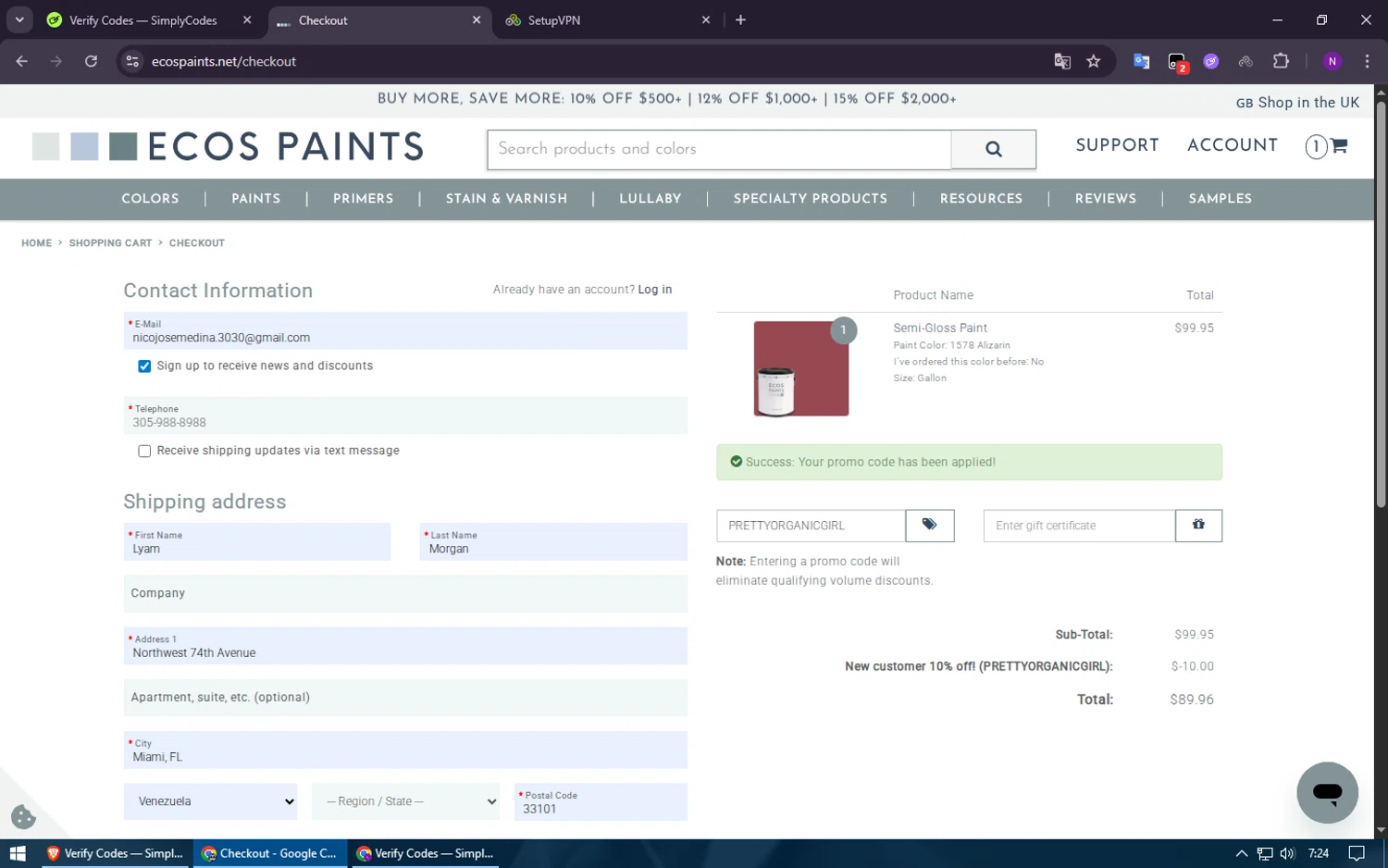Click Shop in the UK link
This screenshot has height=868, width=1388.
point(1298,103)
